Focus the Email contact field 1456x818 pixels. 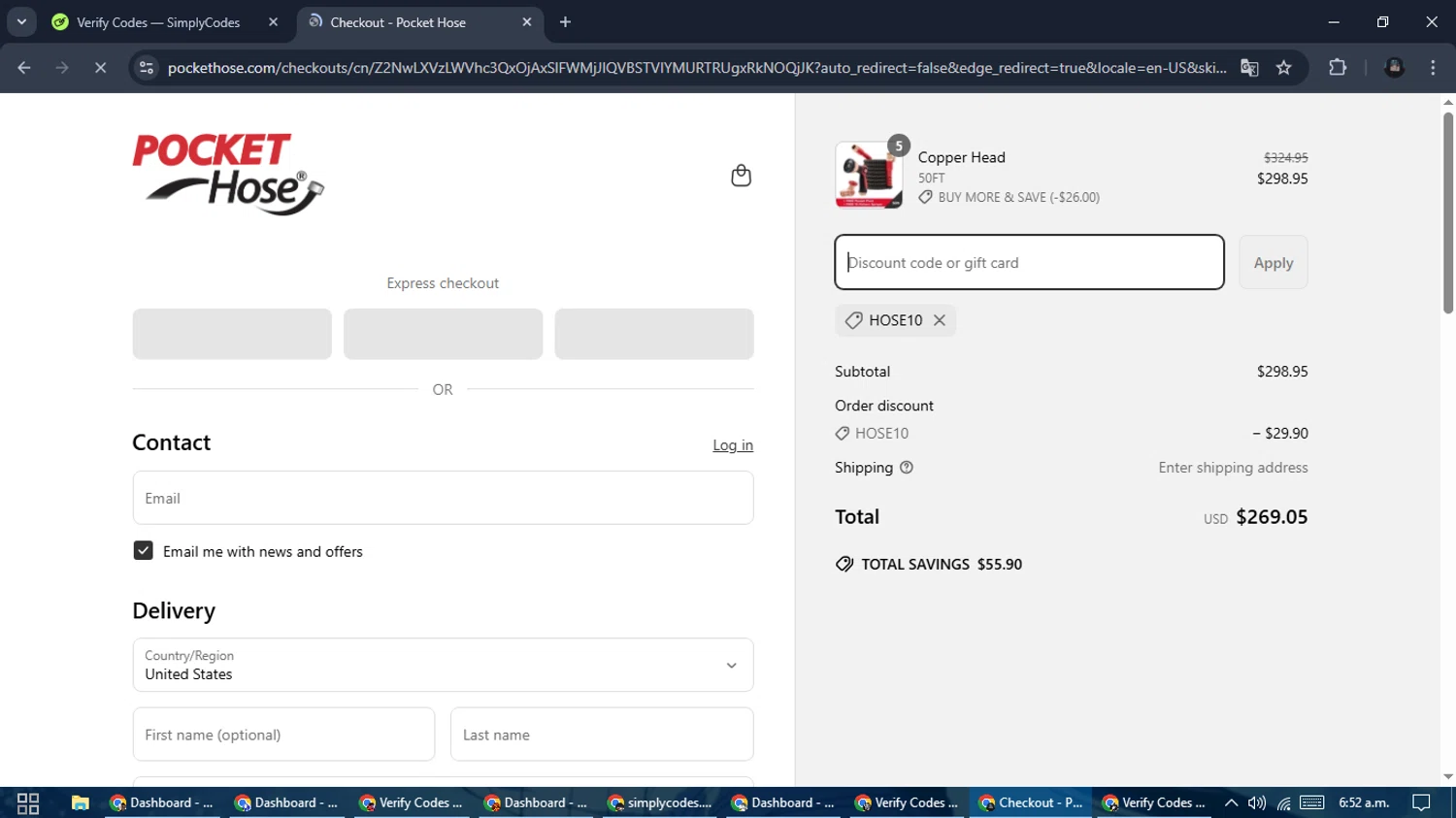click(x=443, y=498)
